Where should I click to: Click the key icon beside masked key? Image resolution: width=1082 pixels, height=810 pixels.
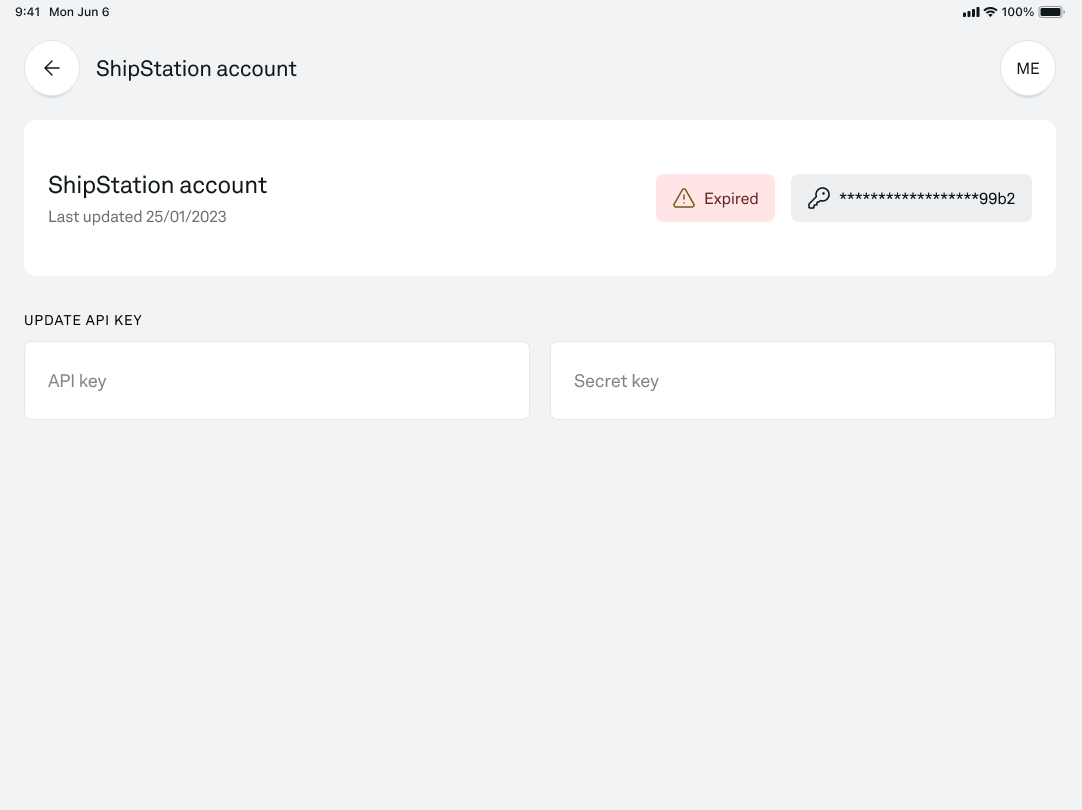818,198
